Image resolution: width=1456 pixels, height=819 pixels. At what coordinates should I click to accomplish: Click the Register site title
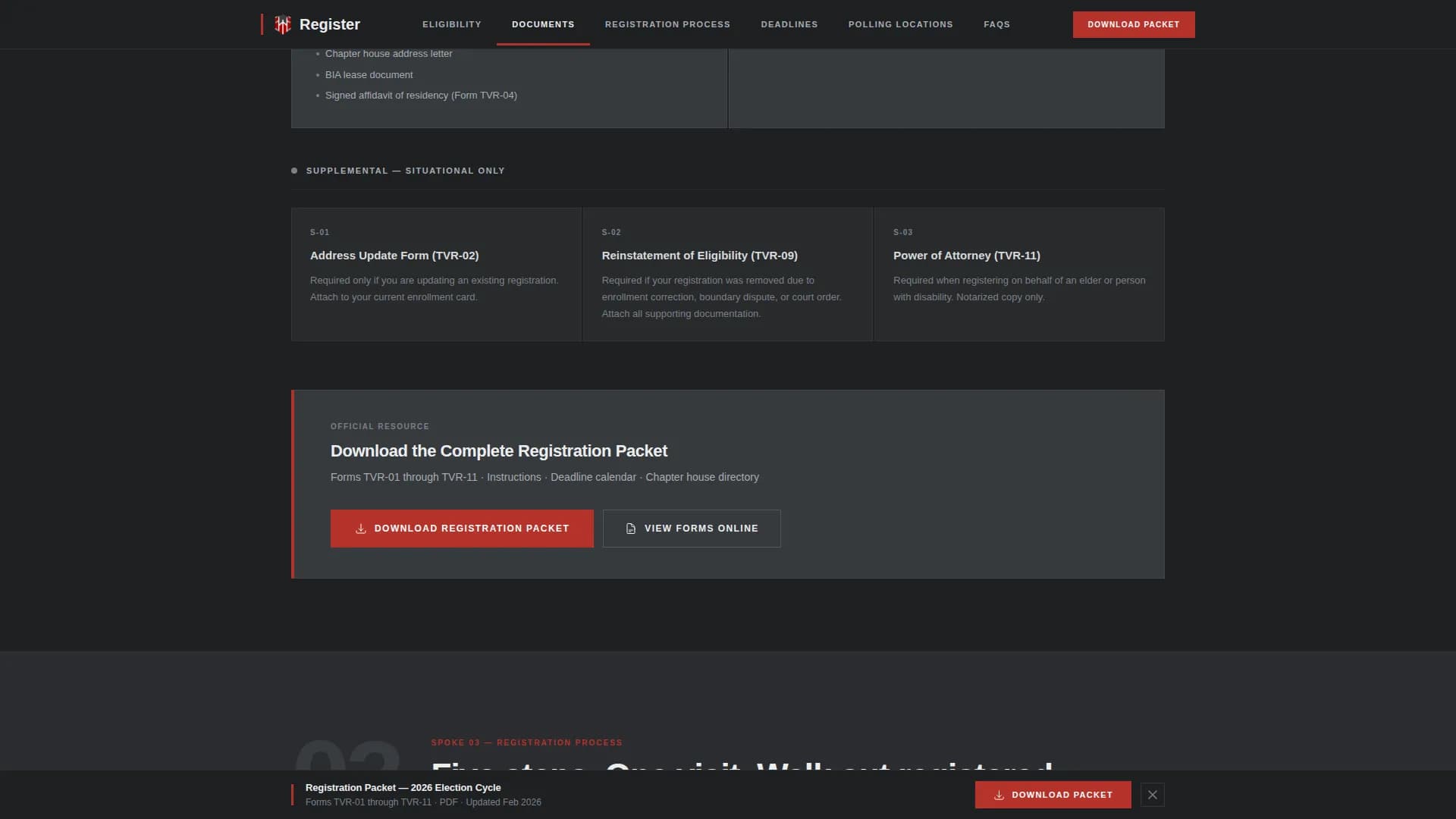point(330,24)
